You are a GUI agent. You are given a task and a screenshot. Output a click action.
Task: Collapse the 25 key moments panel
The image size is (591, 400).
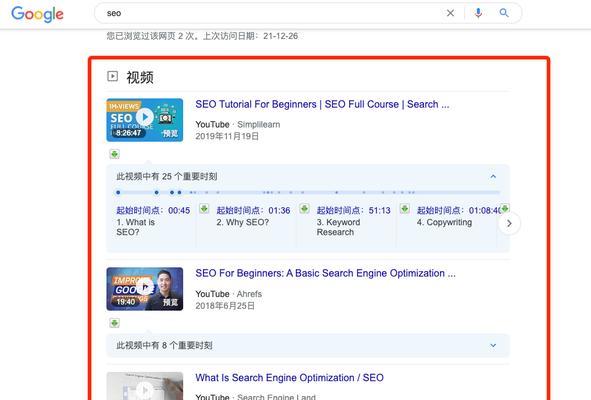pos(493,176)
